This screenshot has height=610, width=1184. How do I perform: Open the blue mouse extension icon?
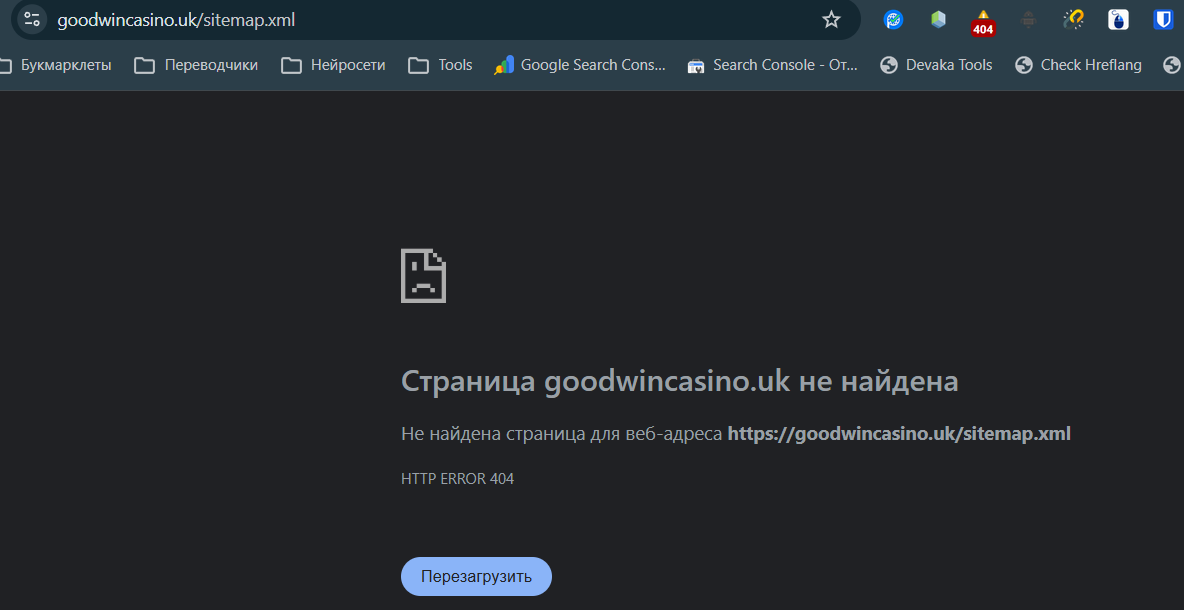pyautogui.click(x=1118, y=20)
